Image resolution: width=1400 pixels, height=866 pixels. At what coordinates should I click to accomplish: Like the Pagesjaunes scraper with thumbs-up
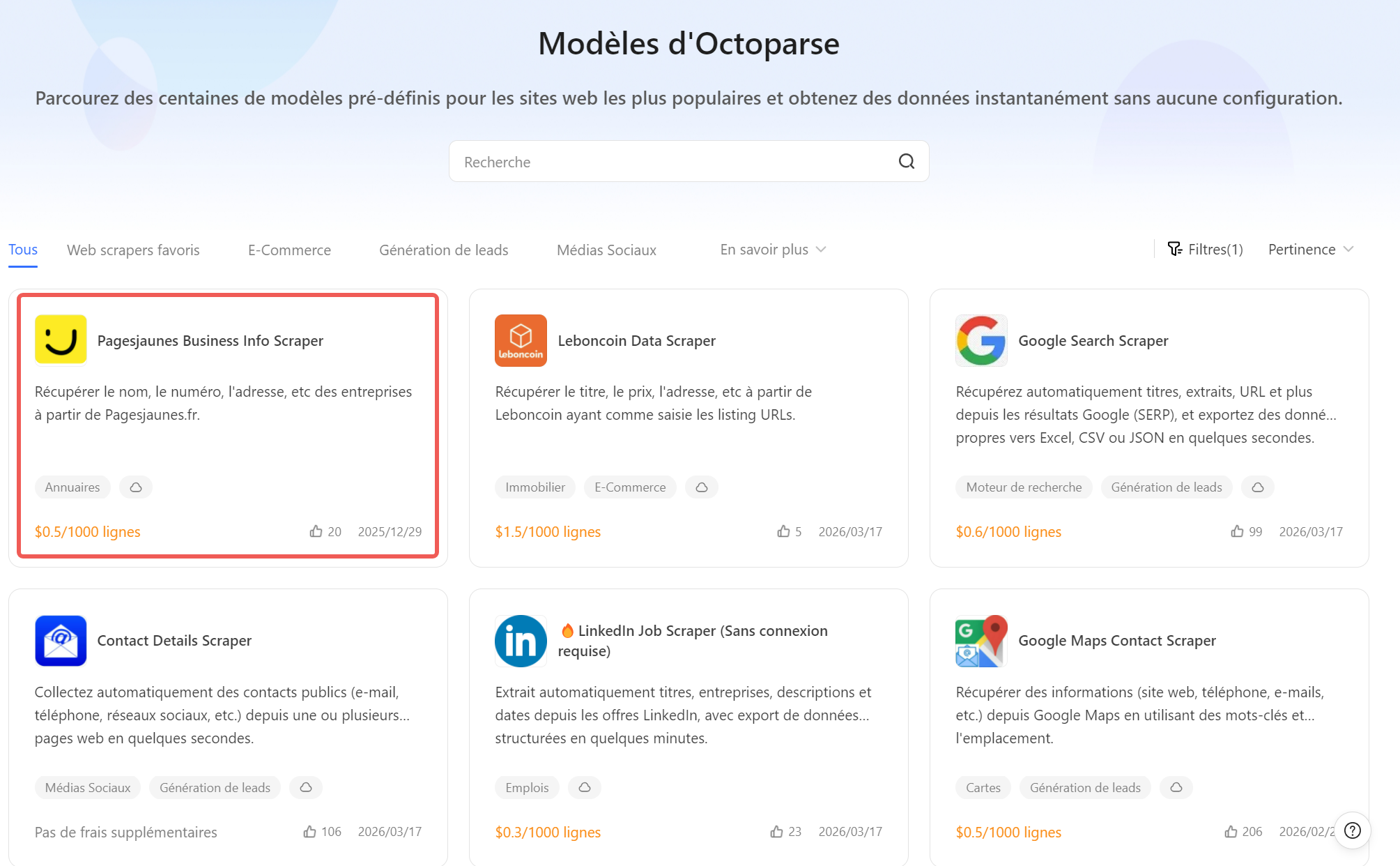tap(315, 531)
